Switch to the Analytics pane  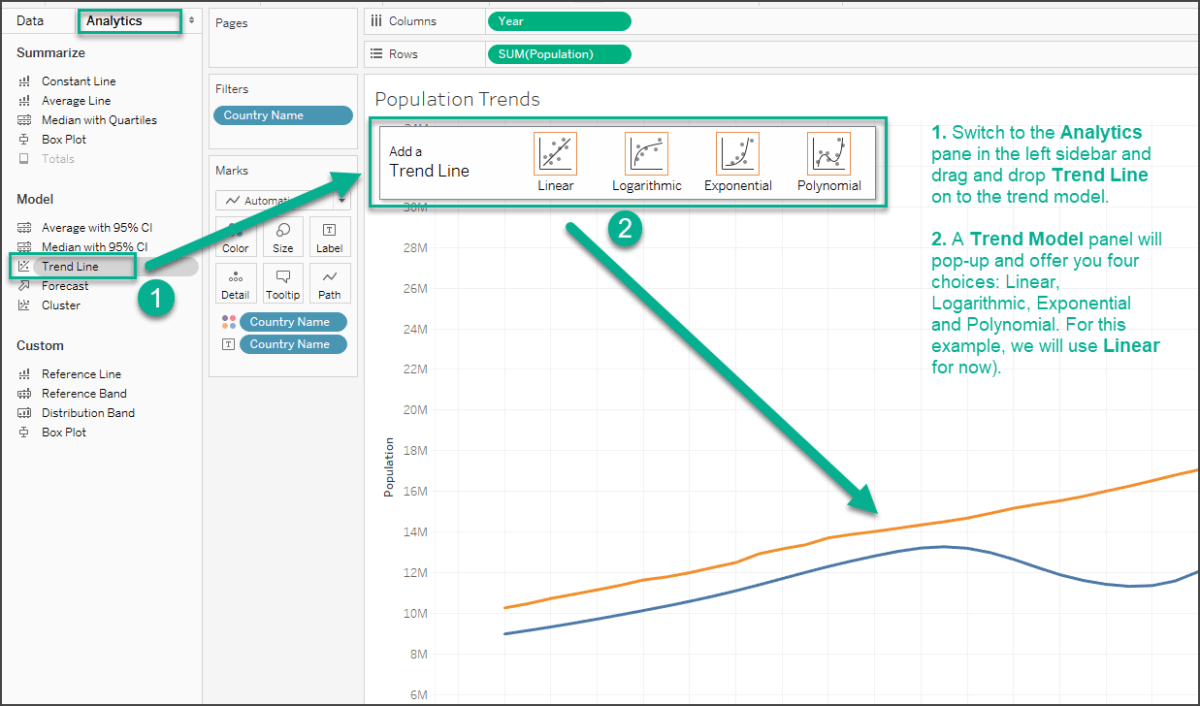tap(129, 19)
